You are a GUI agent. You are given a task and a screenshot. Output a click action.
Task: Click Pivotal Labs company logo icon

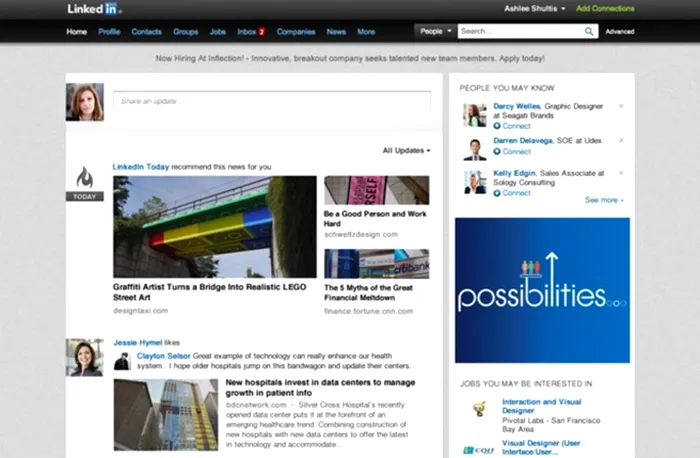click(479, 408)
